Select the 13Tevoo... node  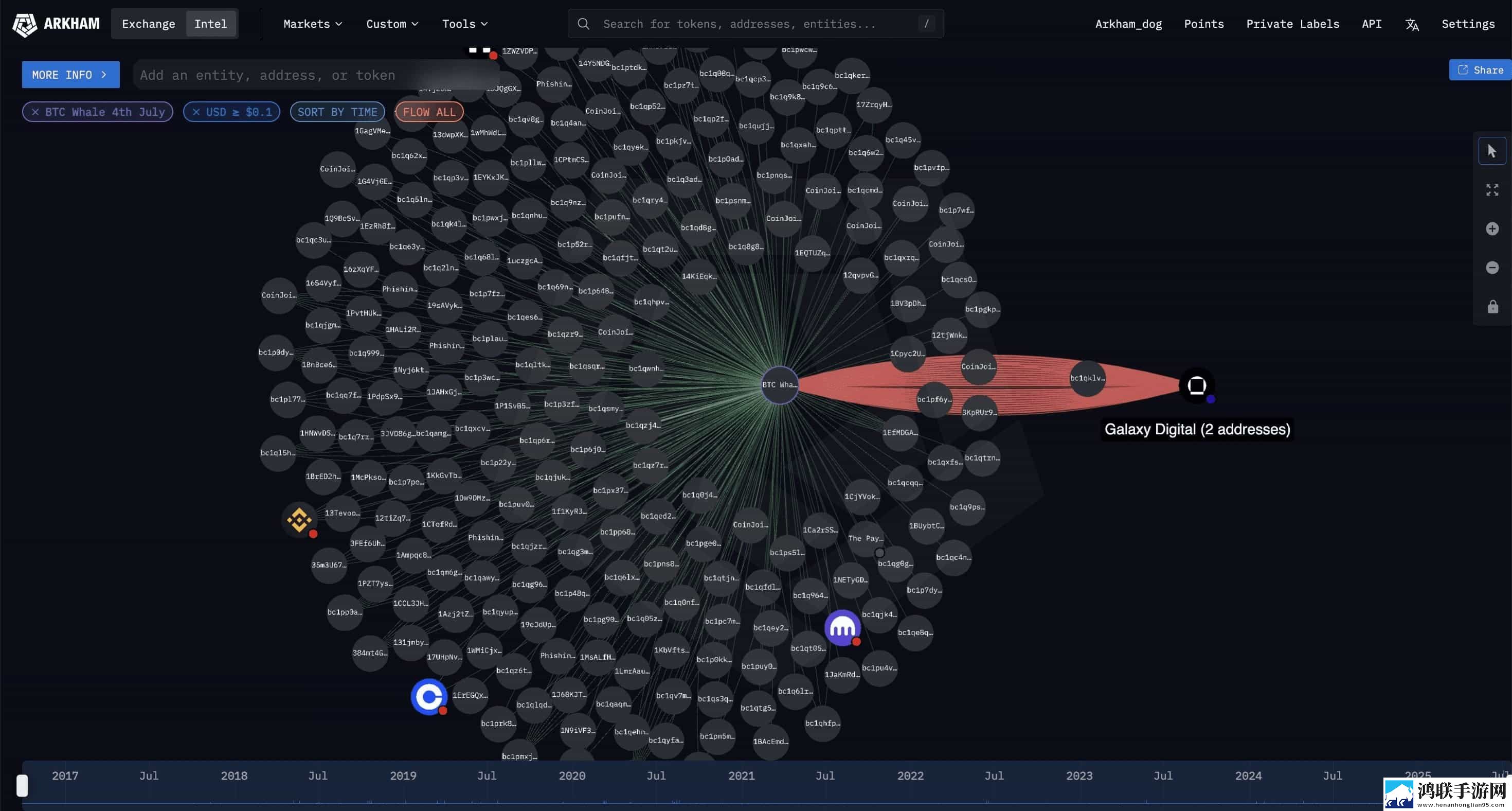click(342, 513)
